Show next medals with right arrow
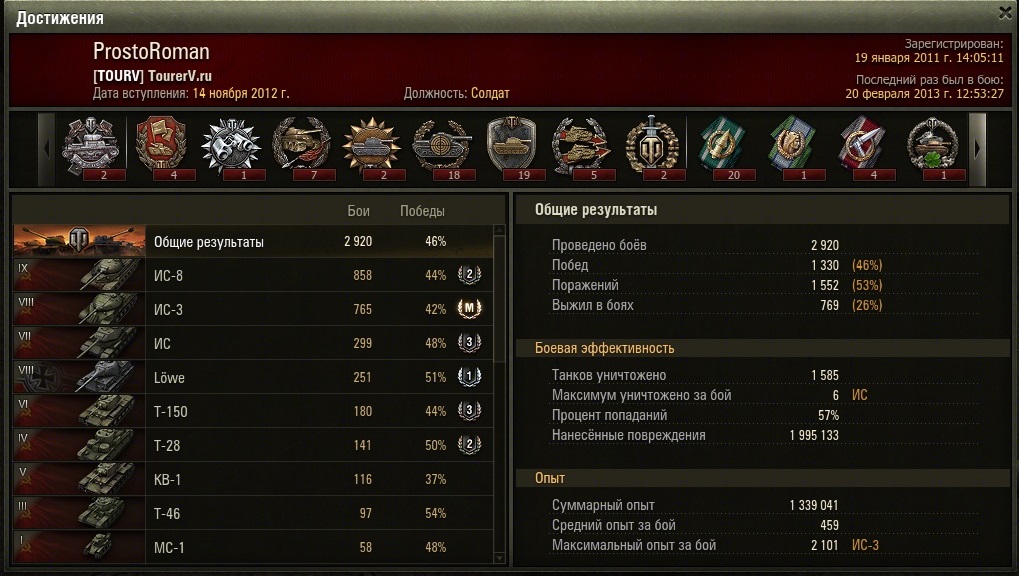 (977, 150)
